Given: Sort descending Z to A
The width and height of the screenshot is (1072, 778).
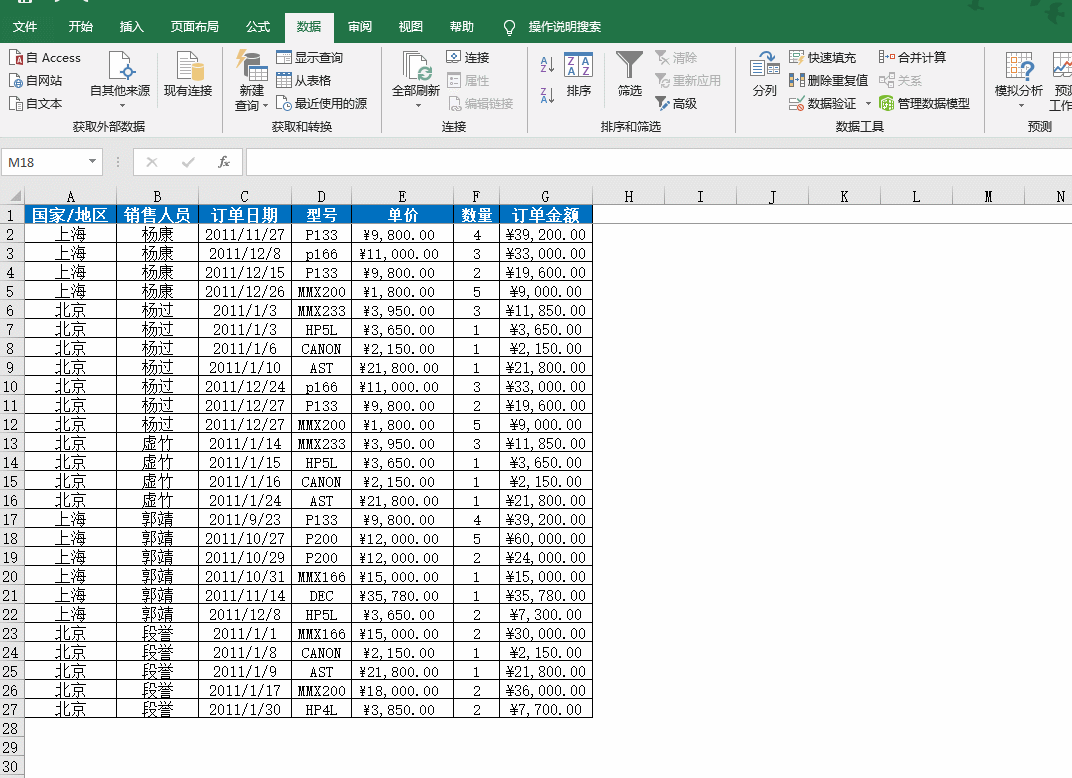Looking at the screenshot, I should coord(547,95).
